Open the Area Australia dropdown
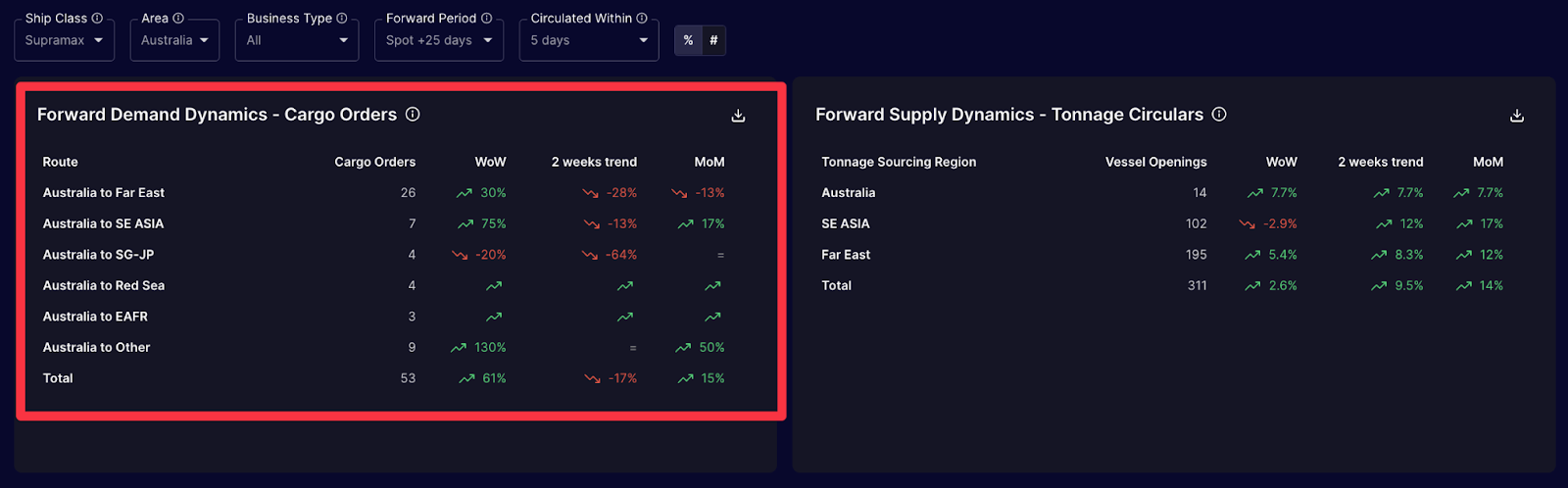This screenshot has width=1568, height=488. [x=174, y=40]
